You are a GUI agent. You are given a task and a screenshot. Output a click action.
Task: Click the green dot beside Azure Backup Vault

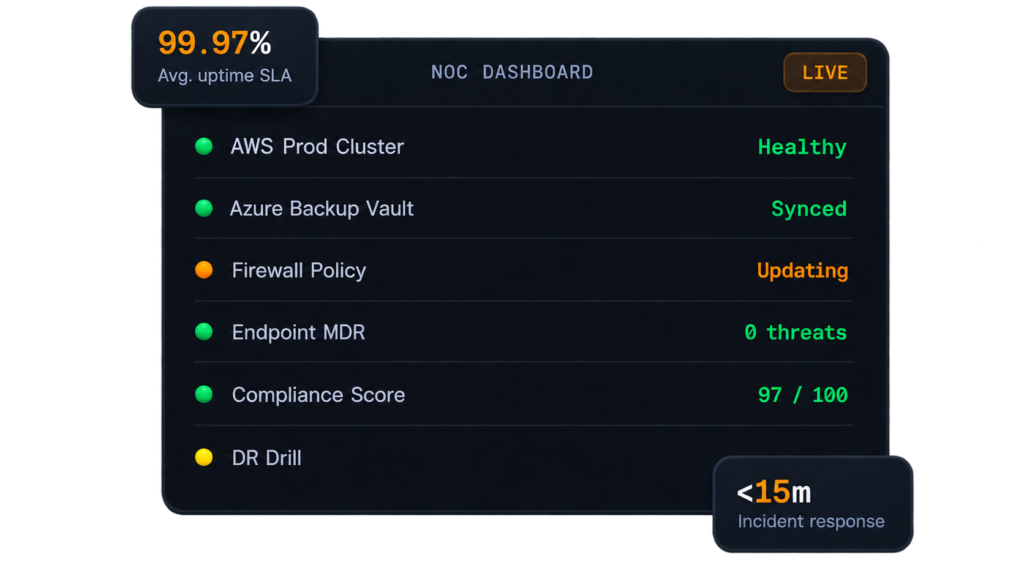point(204,208)
